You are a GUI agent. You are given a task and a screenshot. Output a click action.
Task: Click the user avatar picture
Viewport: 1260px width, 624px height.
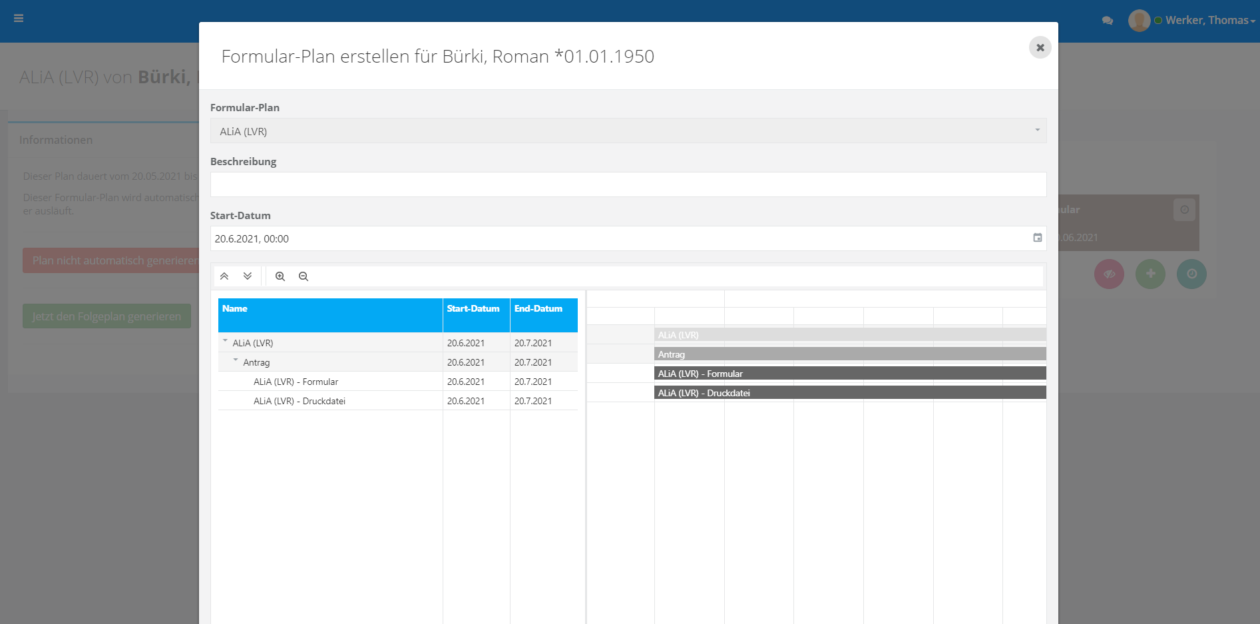(1139, 21)
